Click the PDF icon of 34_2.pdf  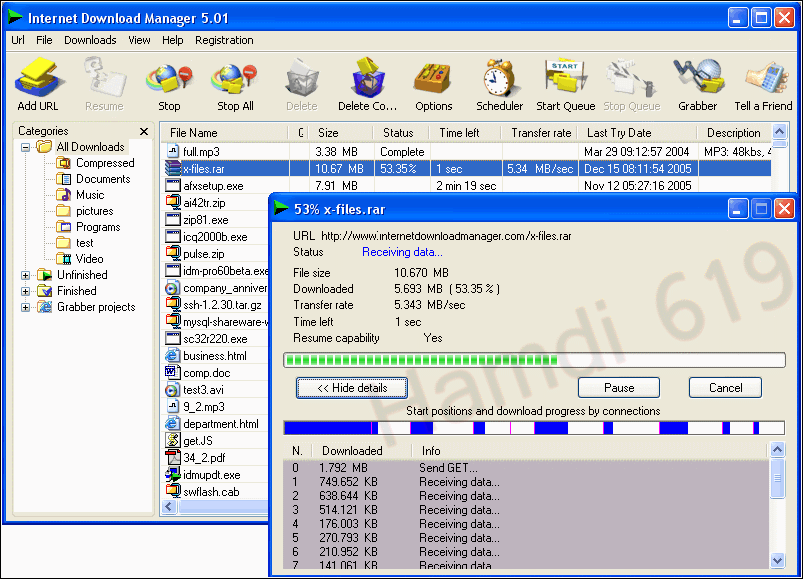[x=173, y=457]
